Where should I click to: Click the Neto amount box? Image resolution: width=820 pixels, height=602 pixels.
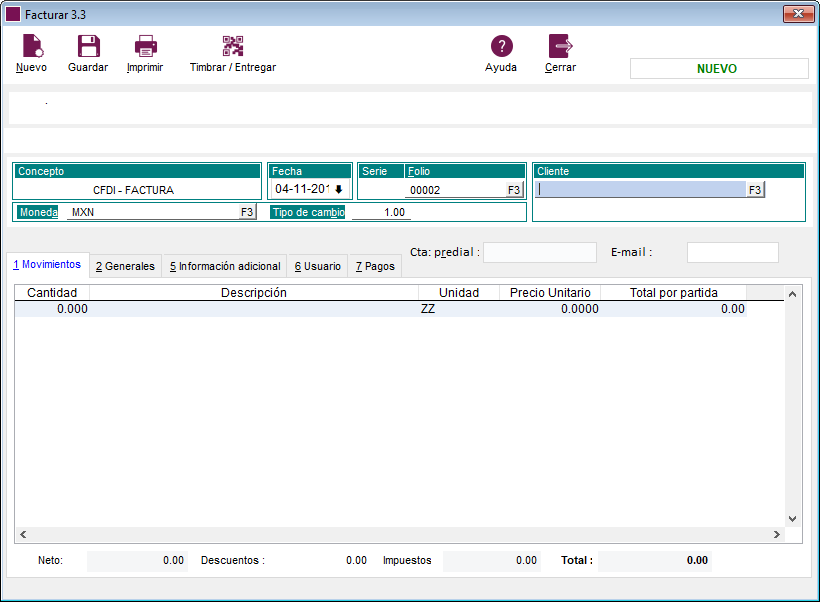coord(137,561)
